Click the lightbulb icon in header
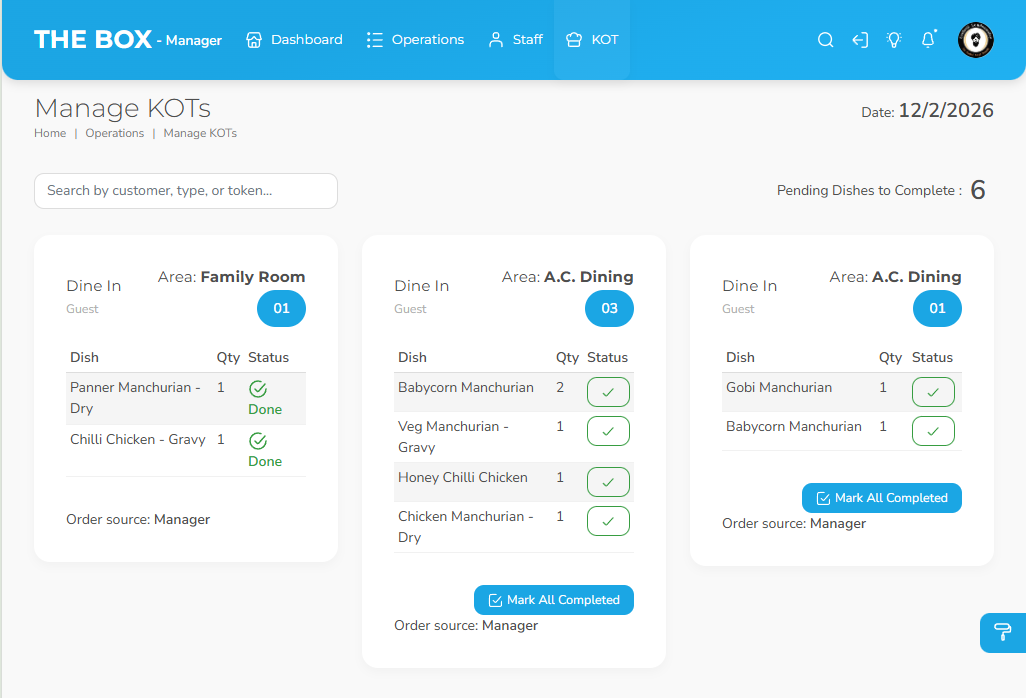The image size is (1026, 698). coord(894,40)
